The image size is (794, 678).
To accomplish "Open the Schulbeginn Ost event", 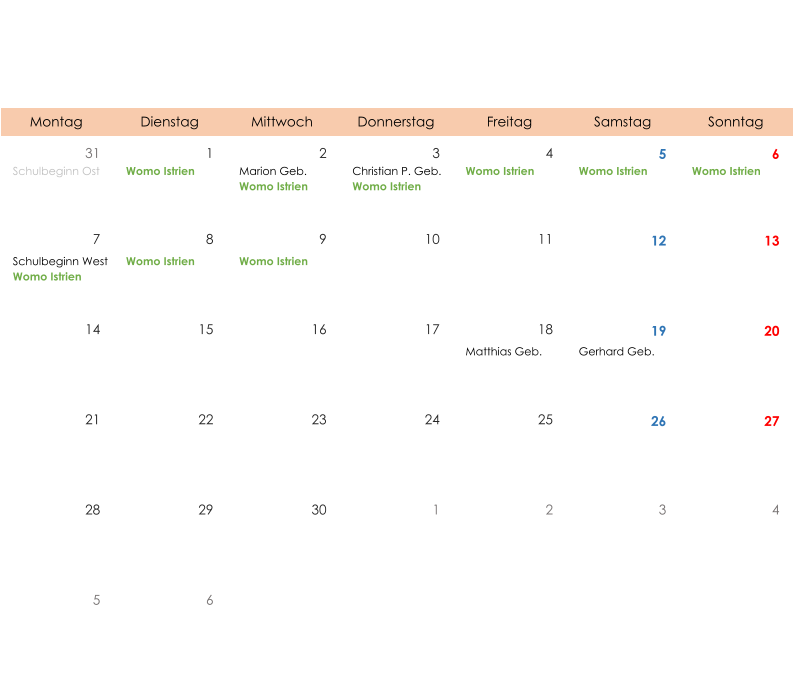I will (x=56, y=172).
